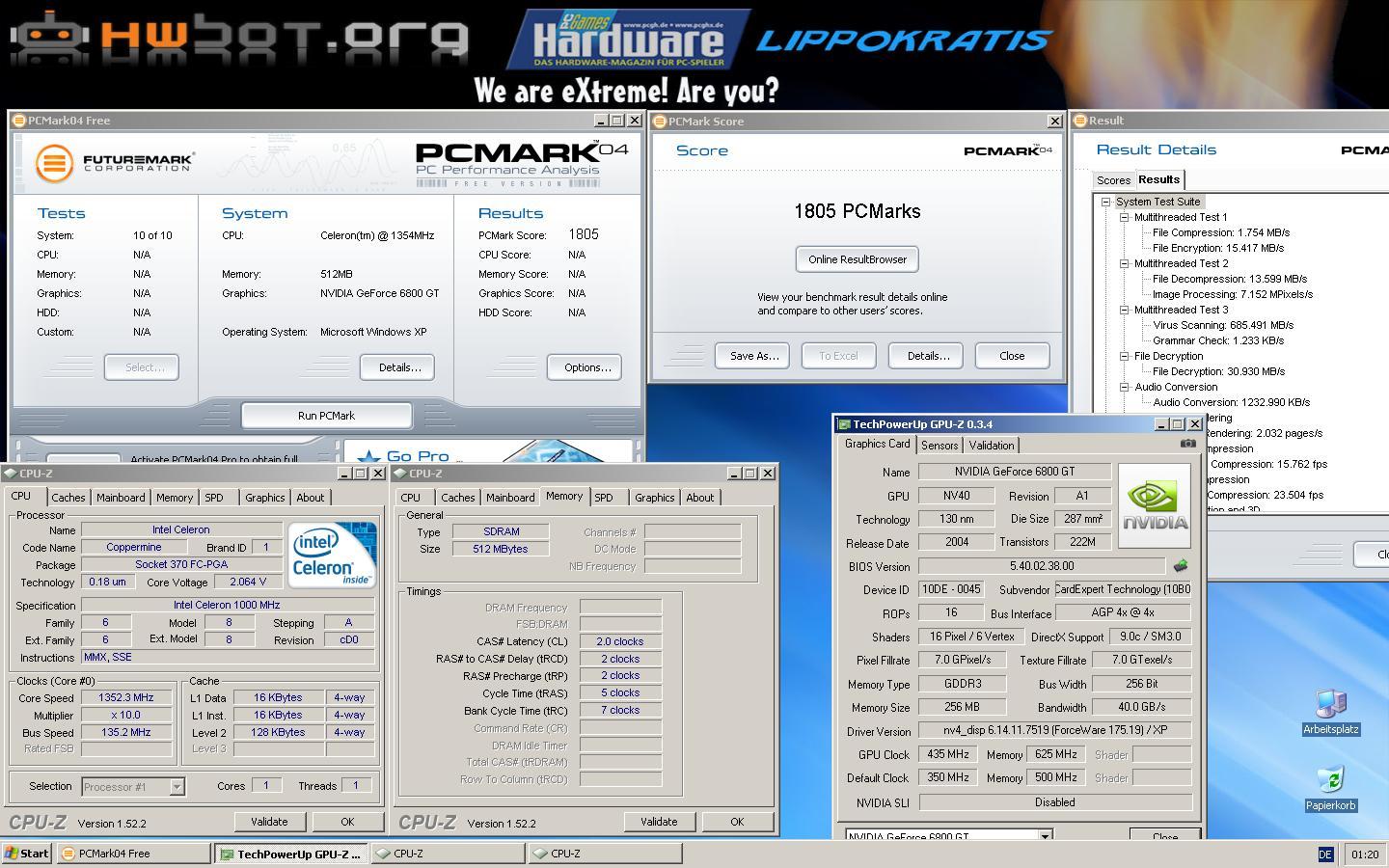Viewport: 1389px width, 868px height.
Task: Switch to Caches tab in left CPU-Z
Action: coord(68,498)
